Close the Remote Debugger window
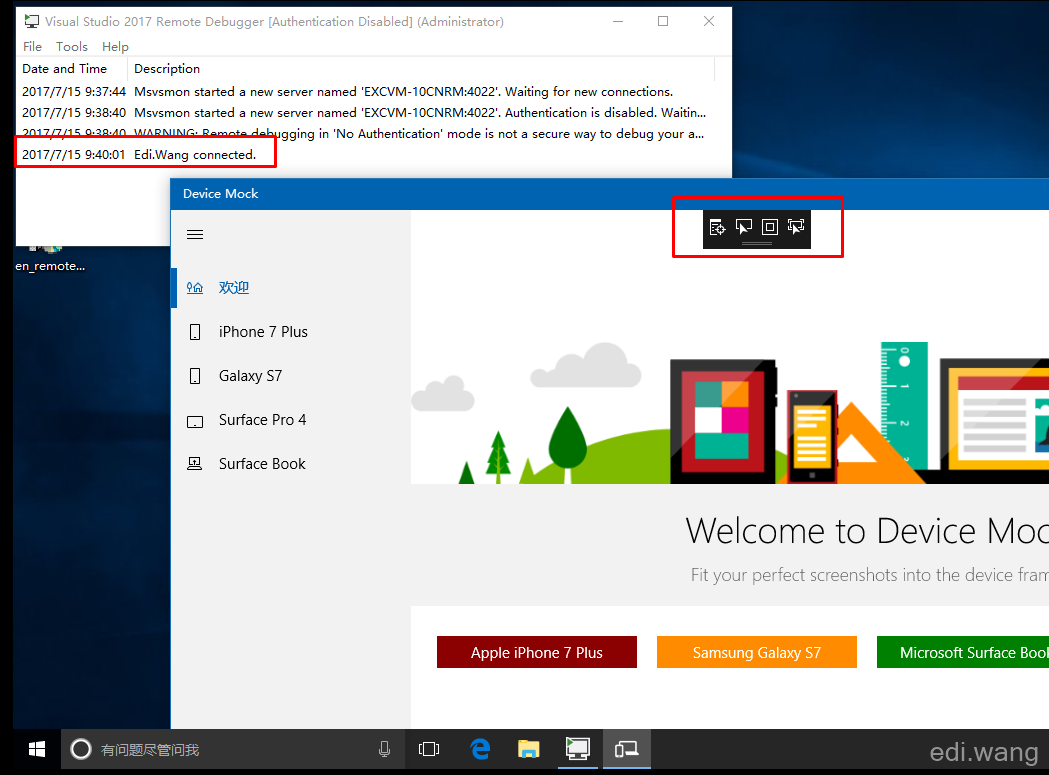This screenshot has height=775, width=1049. point(709,21)
